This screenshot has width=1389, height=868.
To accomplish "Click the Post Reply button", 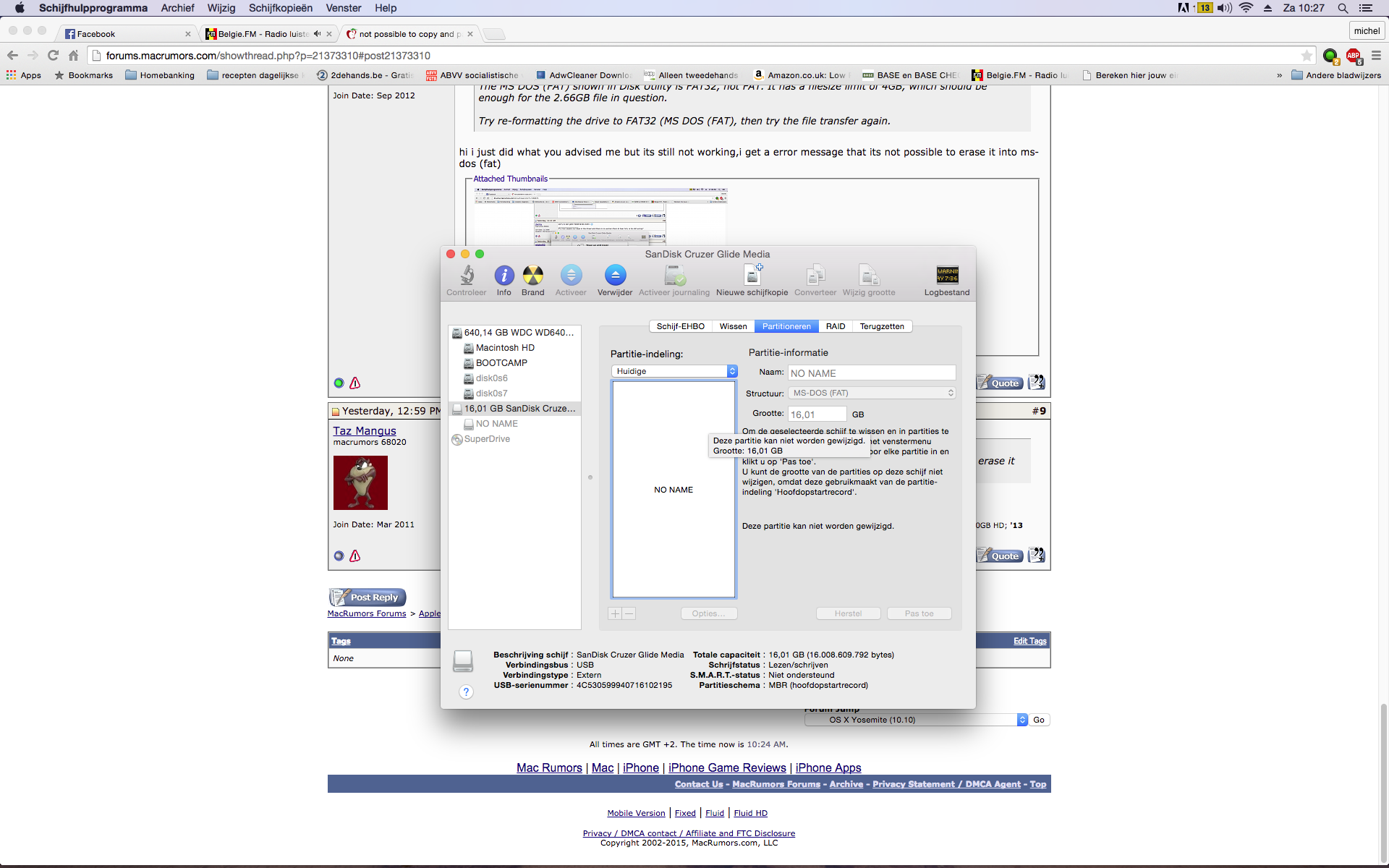I will pyautogui.click(x=368, y=597).
